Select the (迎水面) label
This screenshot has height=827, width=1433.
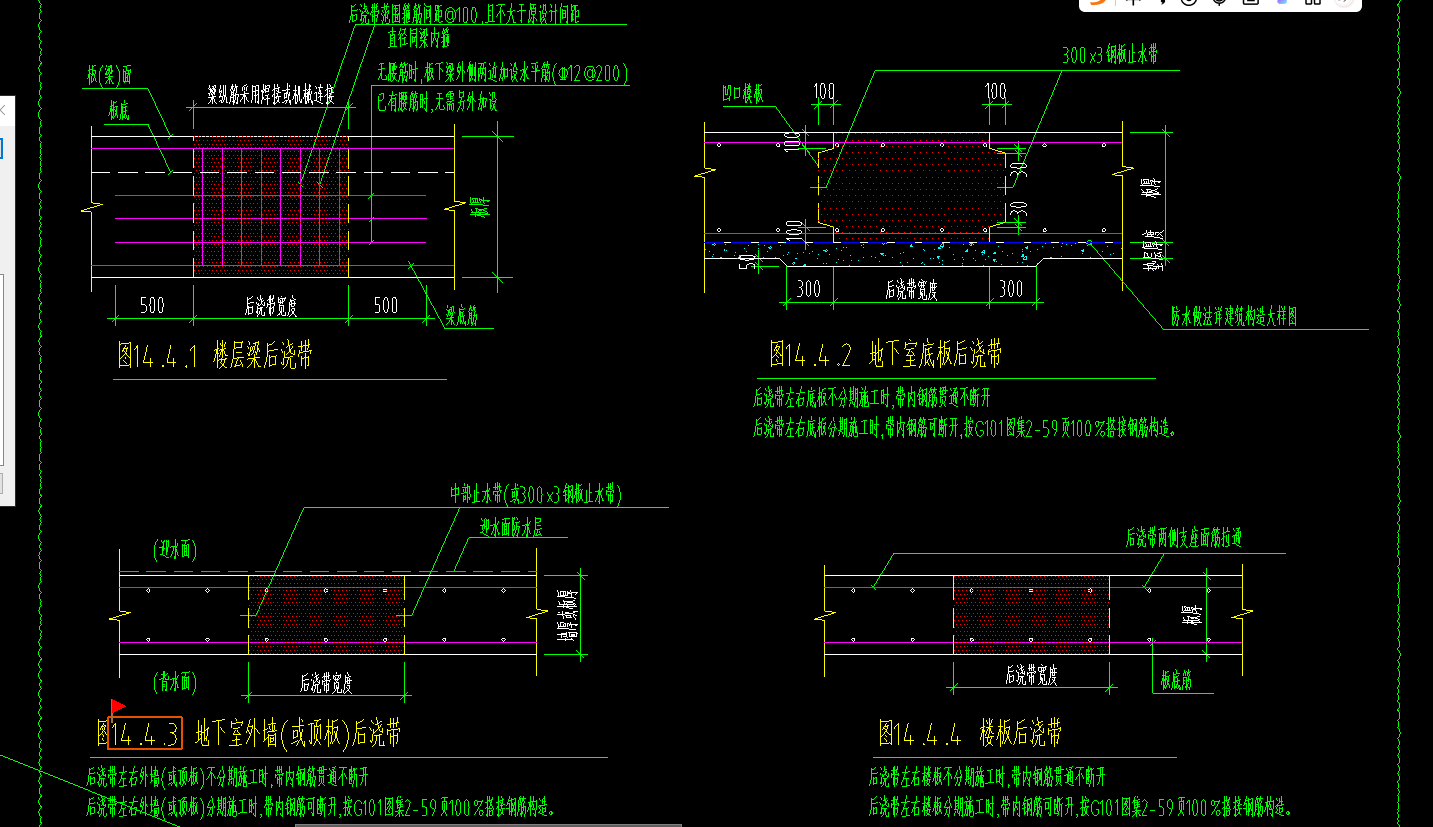pyautogui.click(x=175, y=549)
